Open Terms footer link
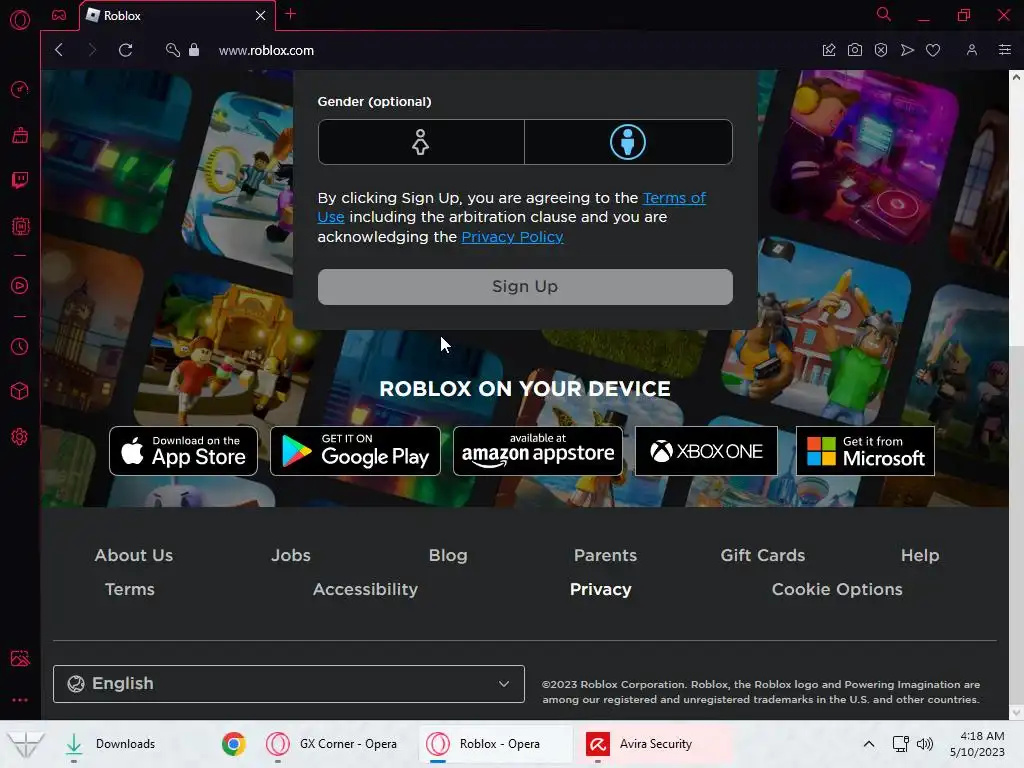The height and width of the screenshot is (768, 1024). pos(130,589)
